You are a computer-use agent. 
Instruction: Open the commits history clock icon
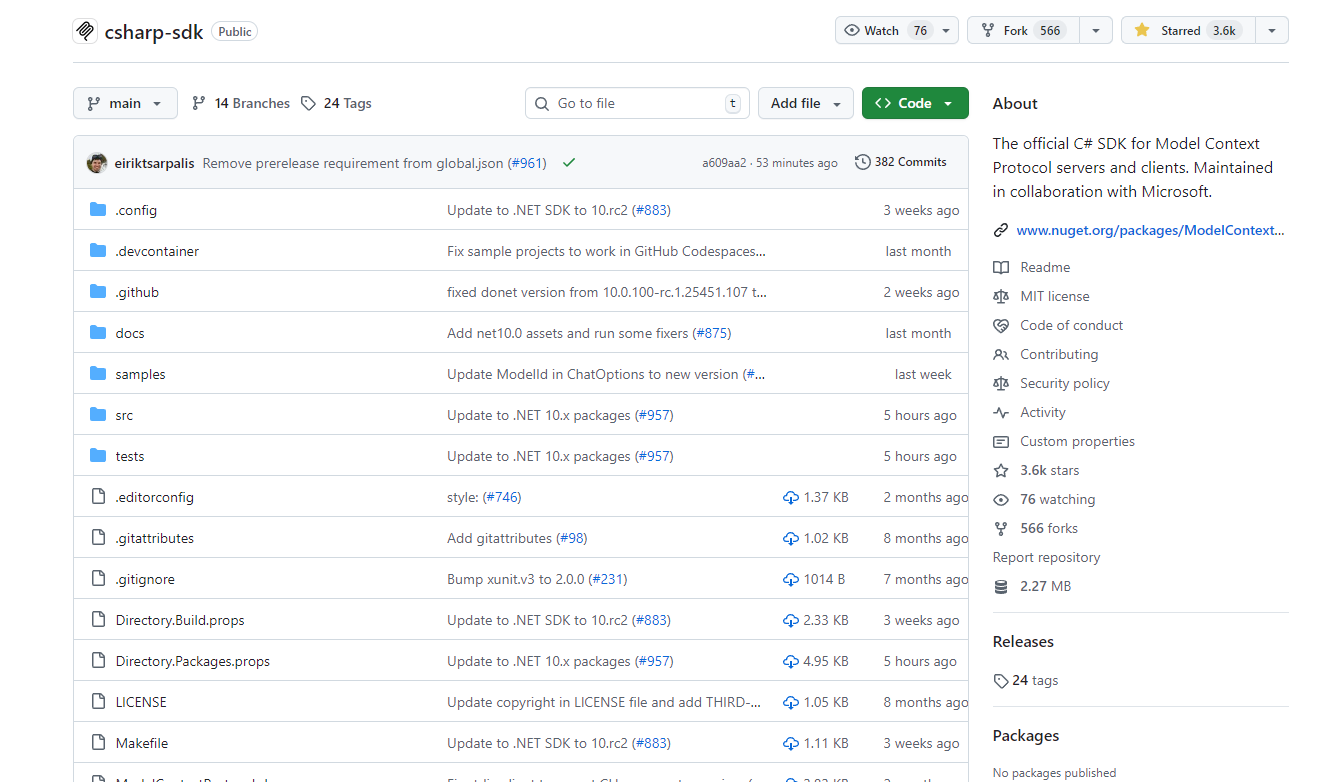862,162
